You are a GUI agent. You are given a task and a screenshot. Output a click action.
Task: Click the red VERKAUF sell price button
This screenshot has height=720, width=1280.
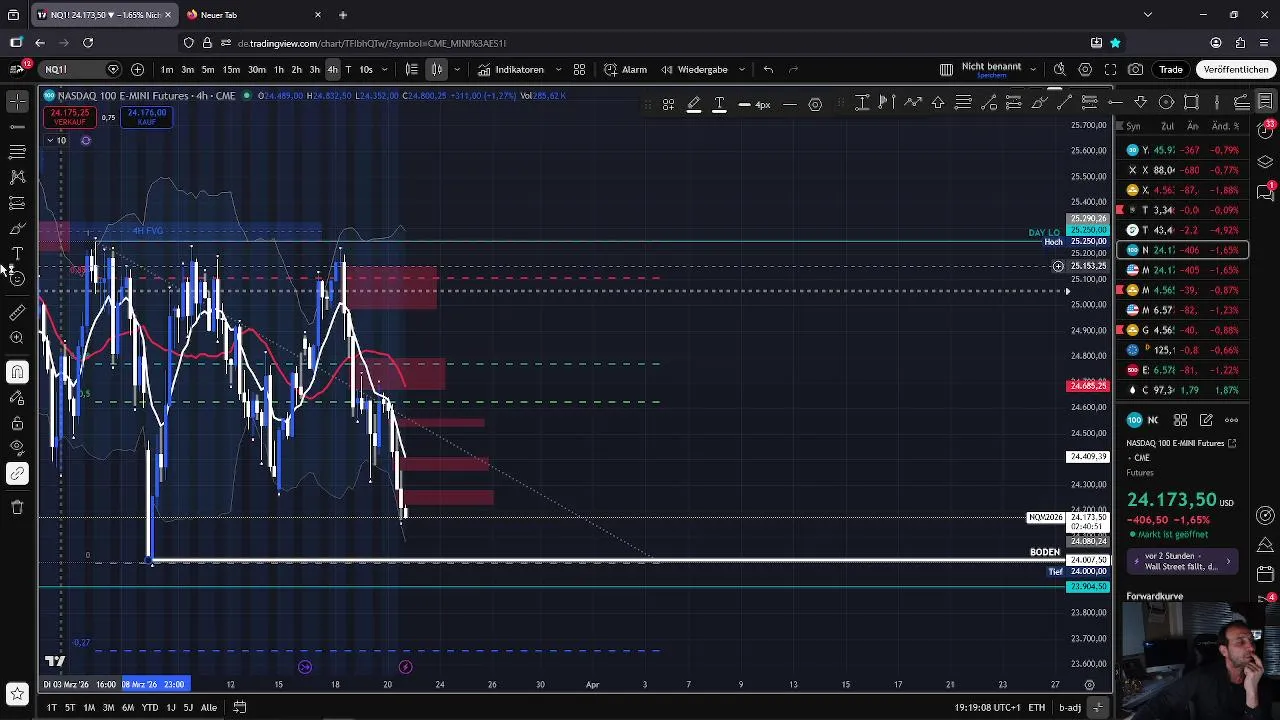[69, 116]
